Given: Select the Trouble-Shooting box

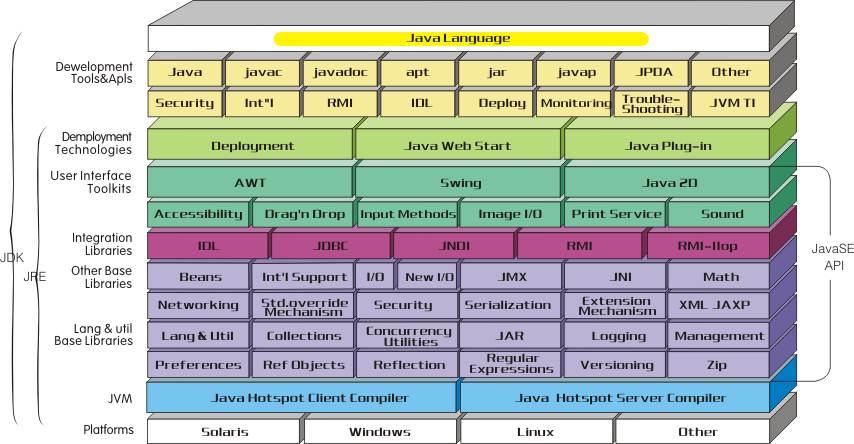Looking at the screenshot, I should click(651, 104).
